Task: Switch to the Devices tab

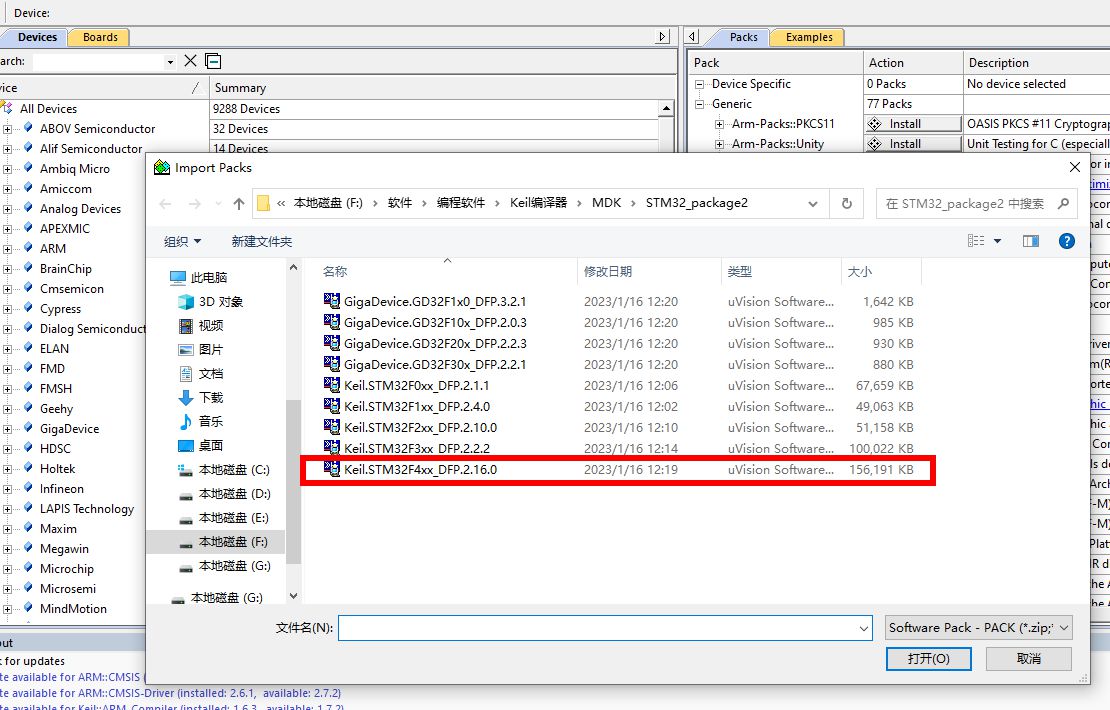Action: click(37, 38)
